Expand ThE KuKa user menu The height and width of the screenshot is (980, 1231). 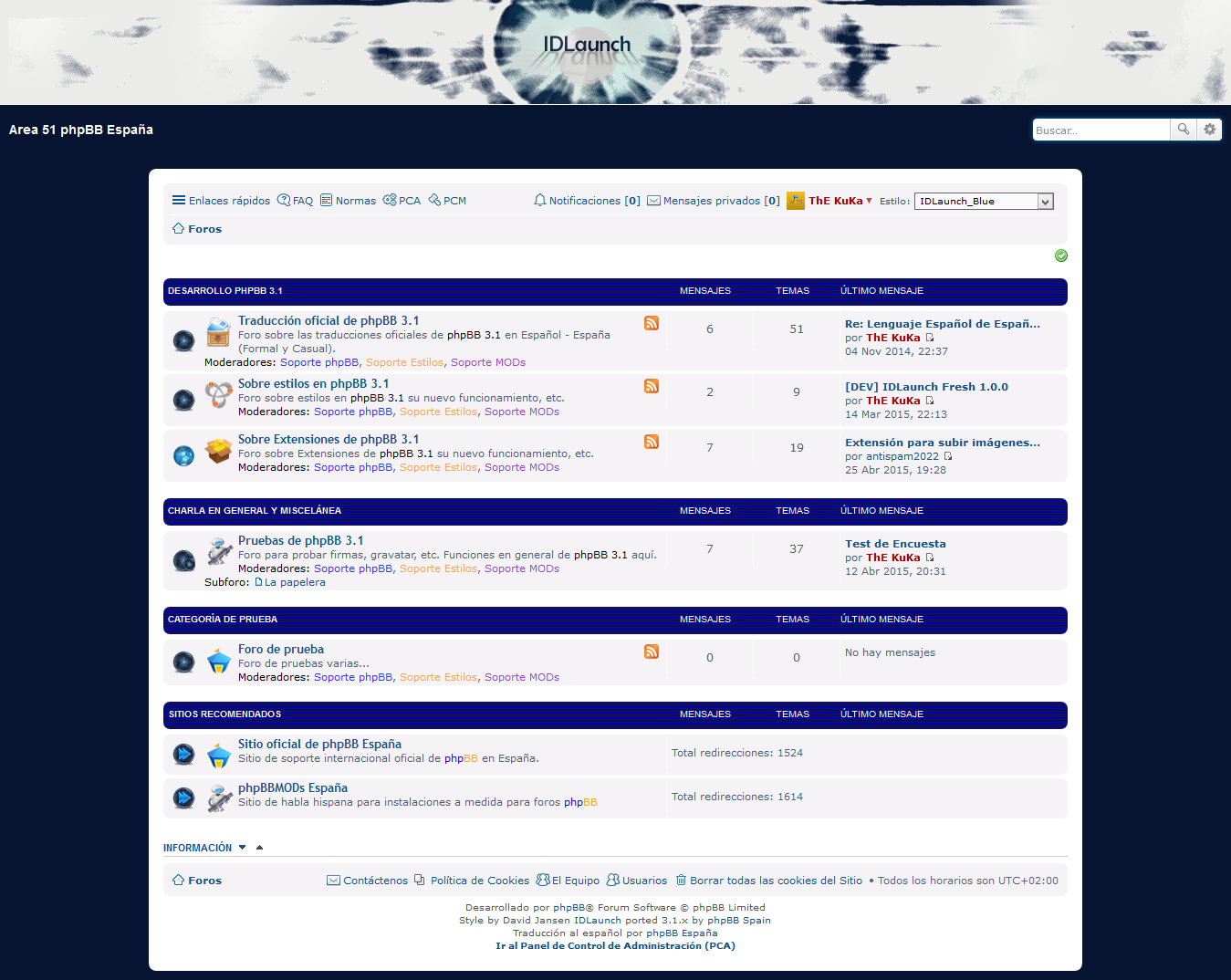coord(840,201)
